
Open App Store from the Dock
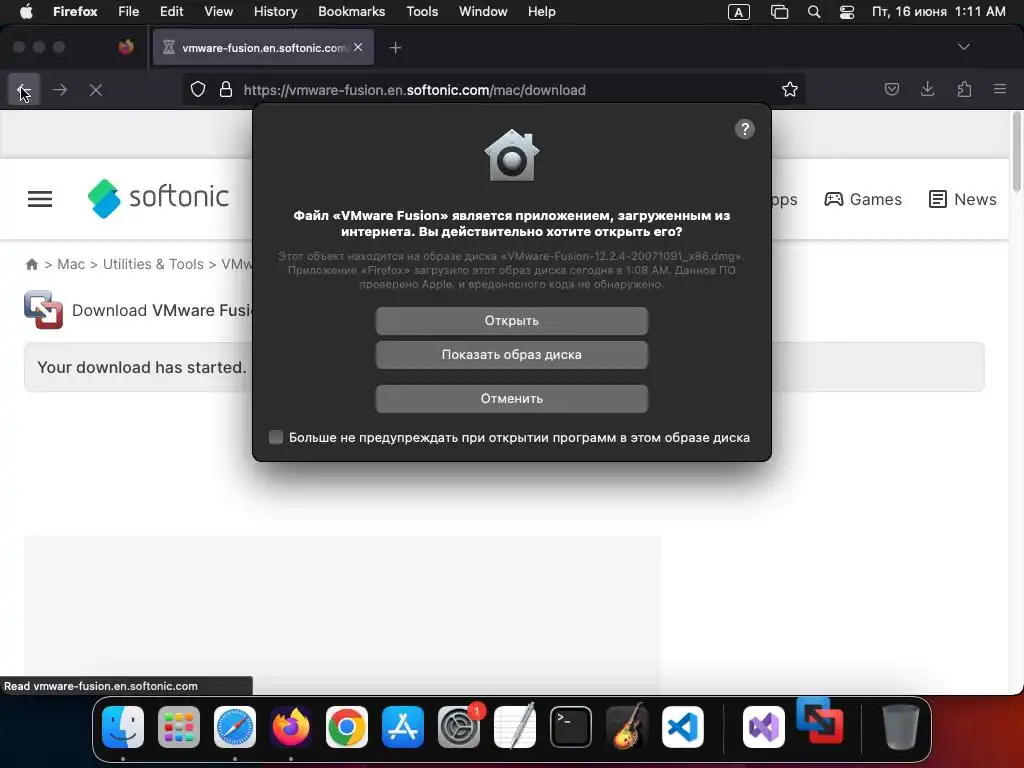coord(403,727)
